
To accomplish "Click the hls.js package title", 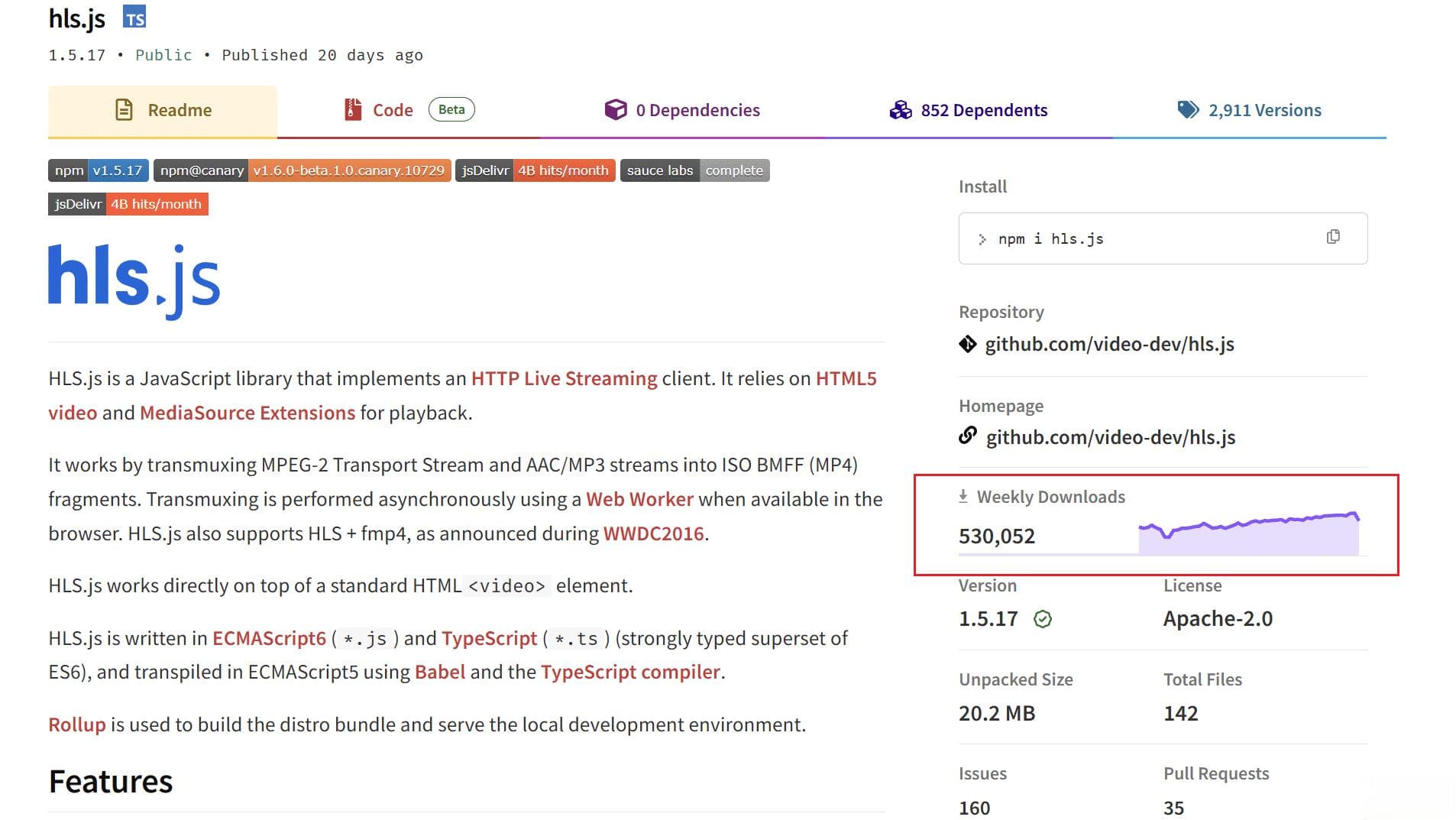I will coord(76,18).
